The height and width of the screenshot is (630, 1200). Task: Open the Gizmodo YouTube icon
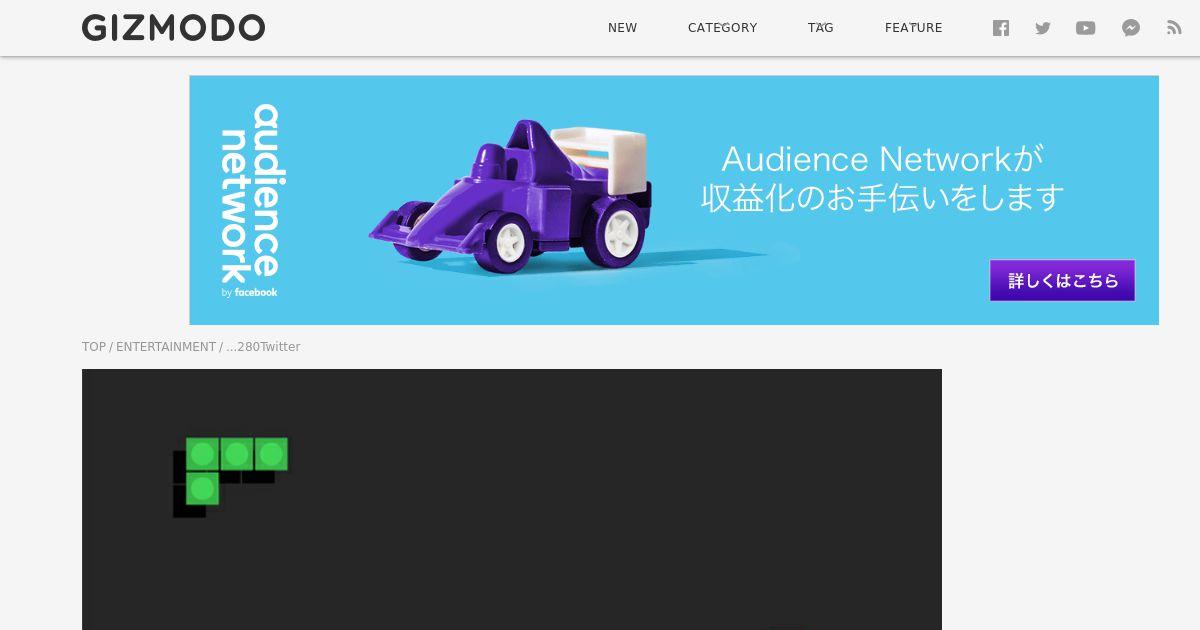click(x=1086, y=28)
